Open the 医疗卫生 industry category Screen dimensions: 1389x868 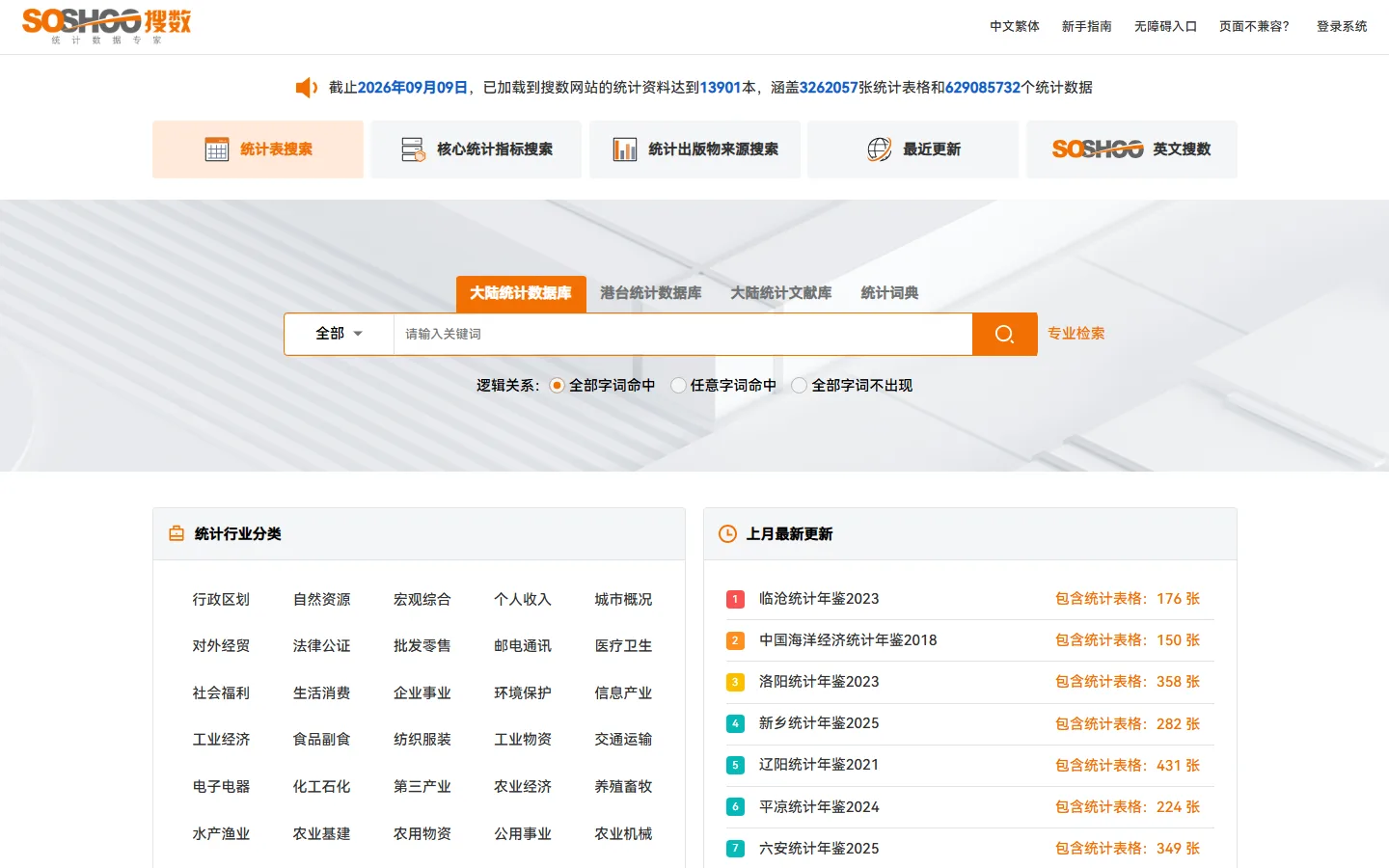pos(623,646)
